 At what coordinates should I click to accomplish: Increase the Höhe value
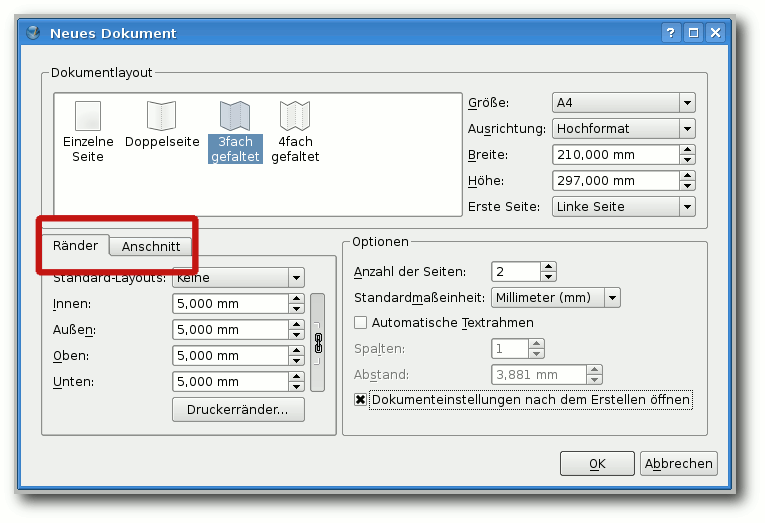[x=687, y=176]
